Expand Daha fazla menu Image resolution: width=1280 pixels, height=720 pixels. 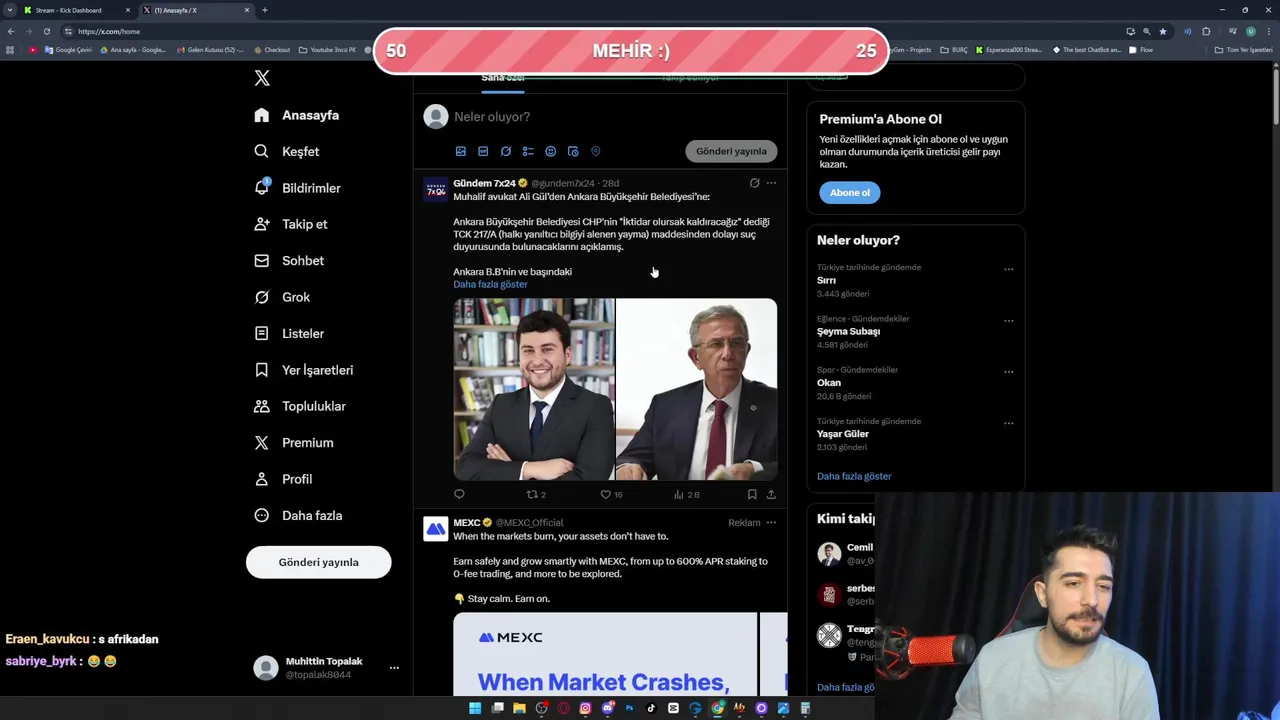click(298, 516)
